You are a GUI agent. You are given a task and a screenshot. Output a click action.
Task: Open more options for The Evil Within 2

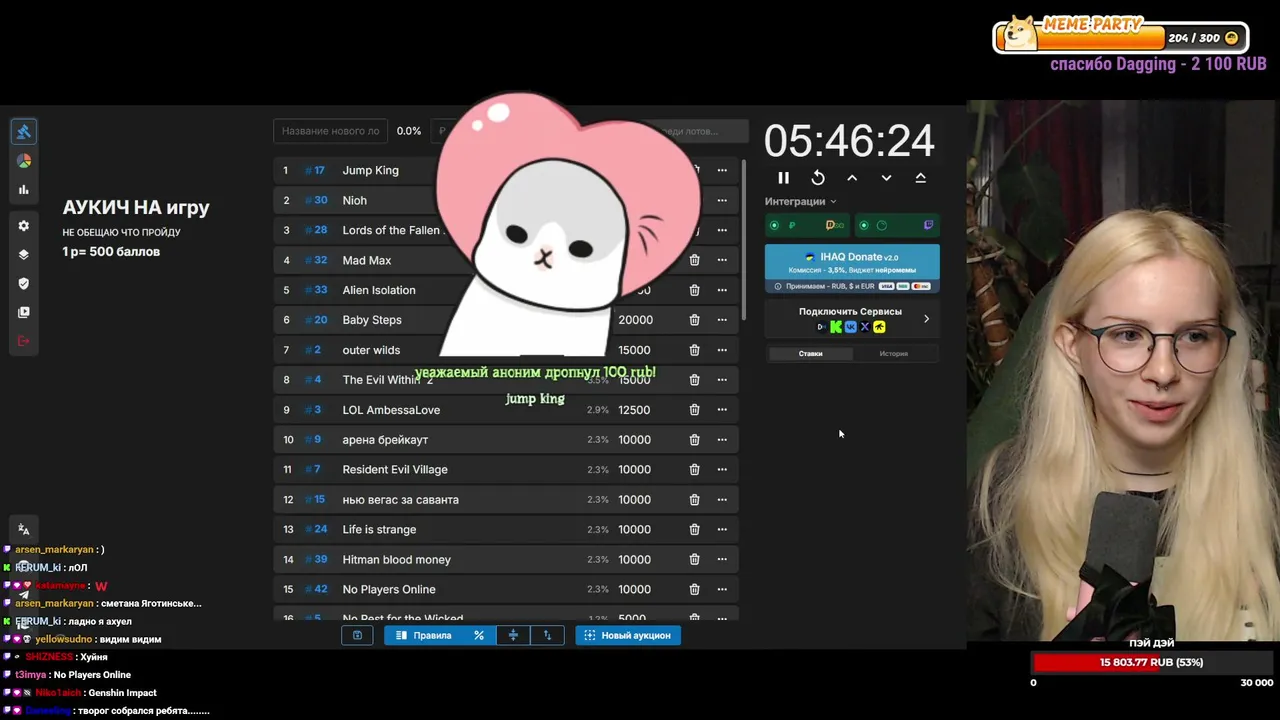[x=722, y=380]
